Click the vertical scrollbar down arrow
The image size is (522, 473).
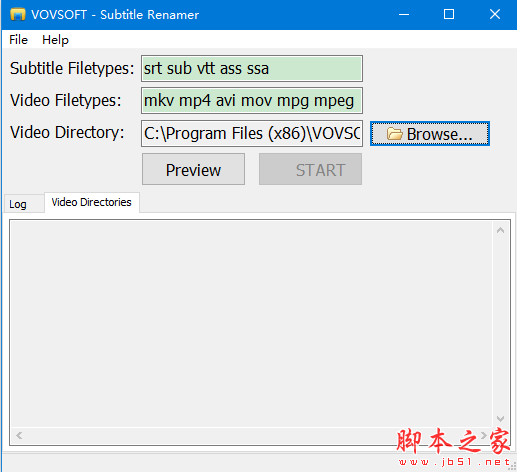pyautogui.click(x=500, y=418)
